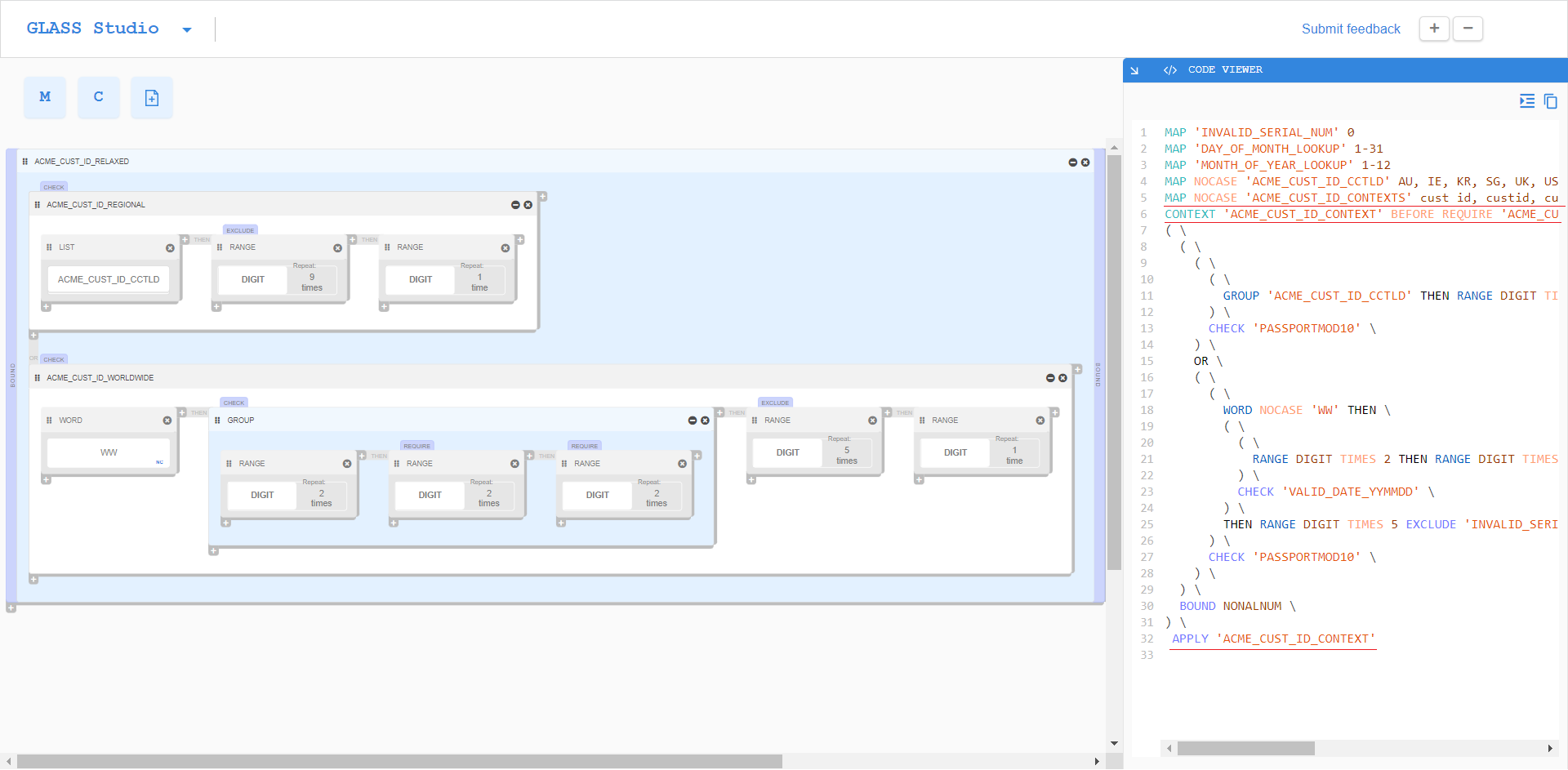This screenshot has height=770, width=1568.
Task: Add a block below the ACME_CUST_ID_RELAXED container
Action: pos(11,608)
